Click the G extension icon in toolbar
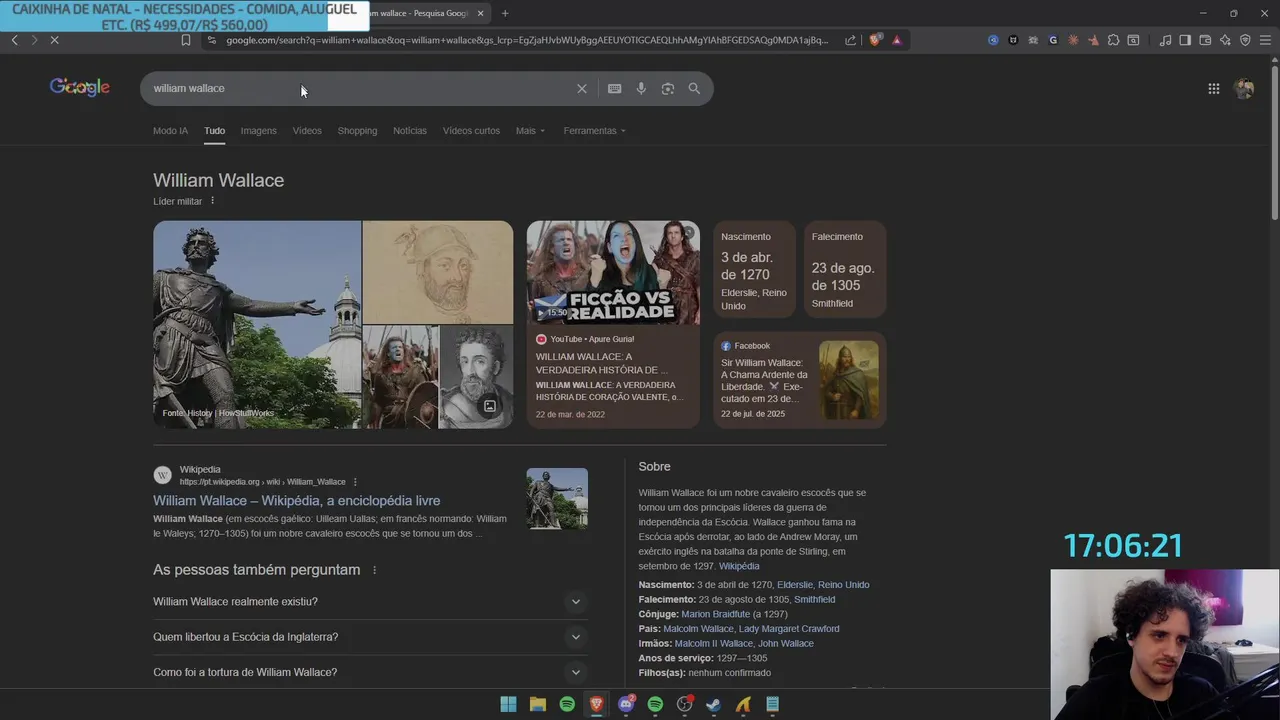 1053,40
